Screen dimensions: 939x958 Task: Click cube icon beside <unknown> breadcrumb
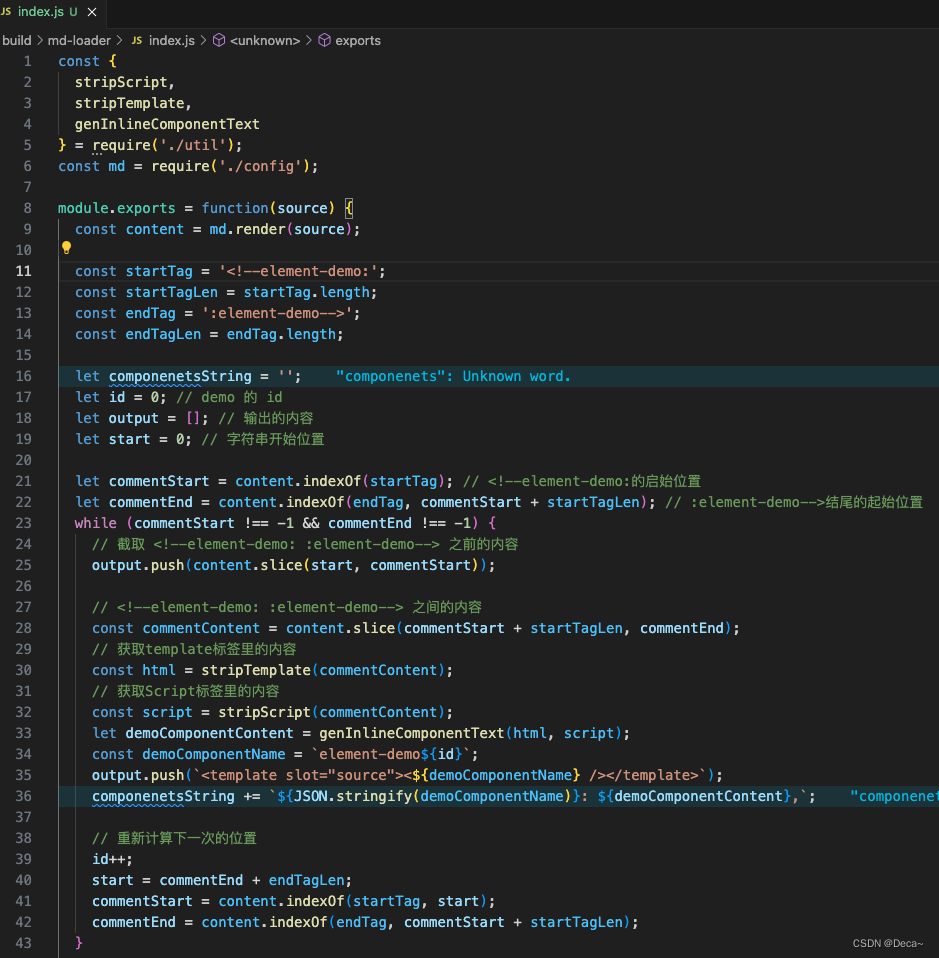(x=219, y=40)
